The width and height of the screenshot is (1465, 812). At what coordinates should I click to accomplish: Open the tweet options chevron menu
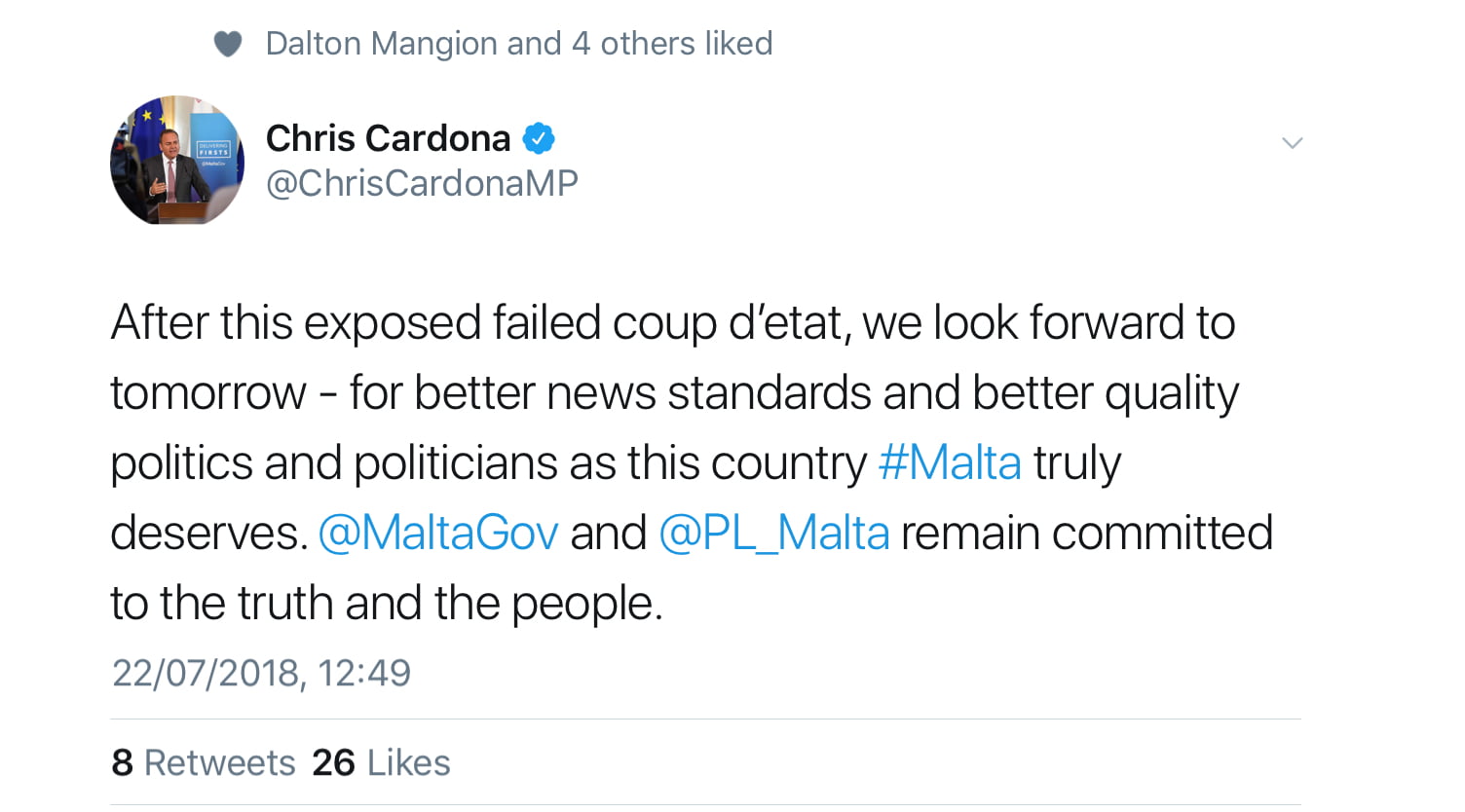1292,143
